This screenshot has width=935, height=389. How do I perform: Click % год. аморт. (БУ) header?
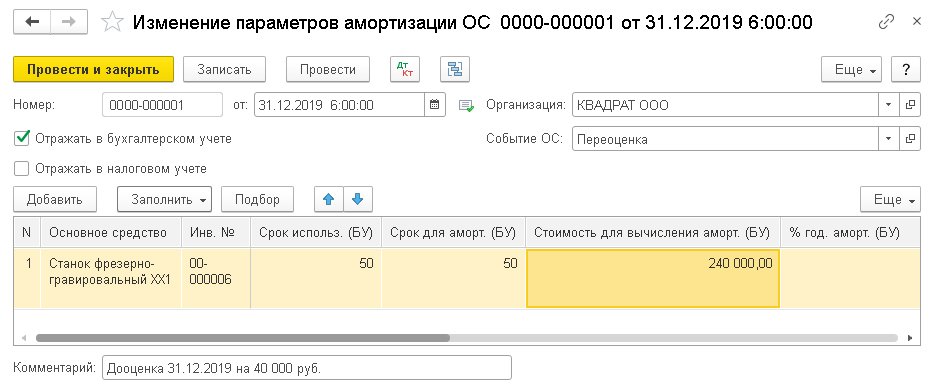click(850, 232)
